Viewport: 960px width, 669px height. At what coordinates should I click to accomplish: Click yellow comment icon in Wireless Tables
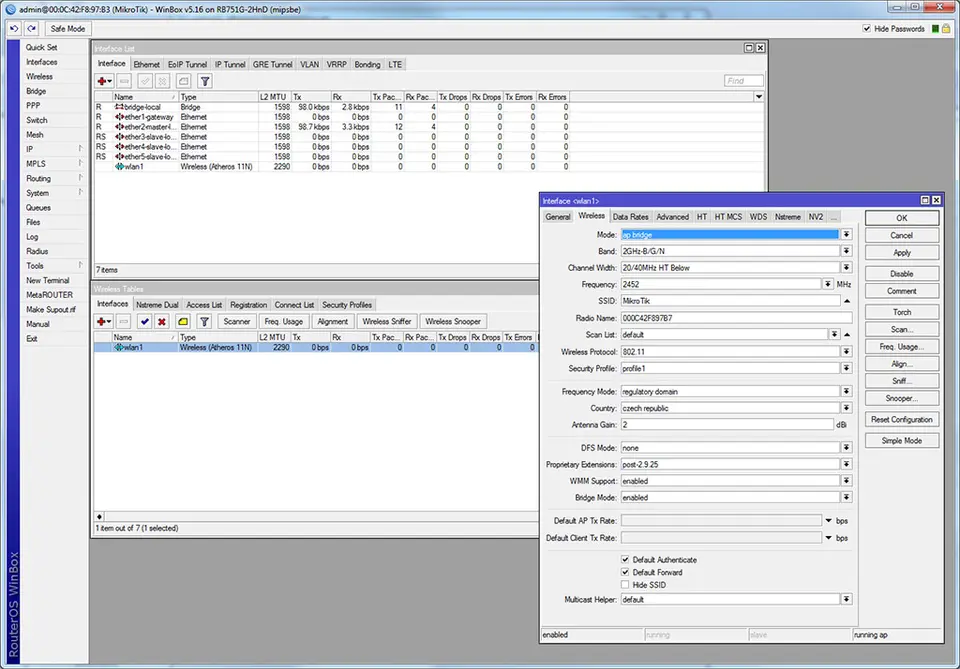[182, 322]
